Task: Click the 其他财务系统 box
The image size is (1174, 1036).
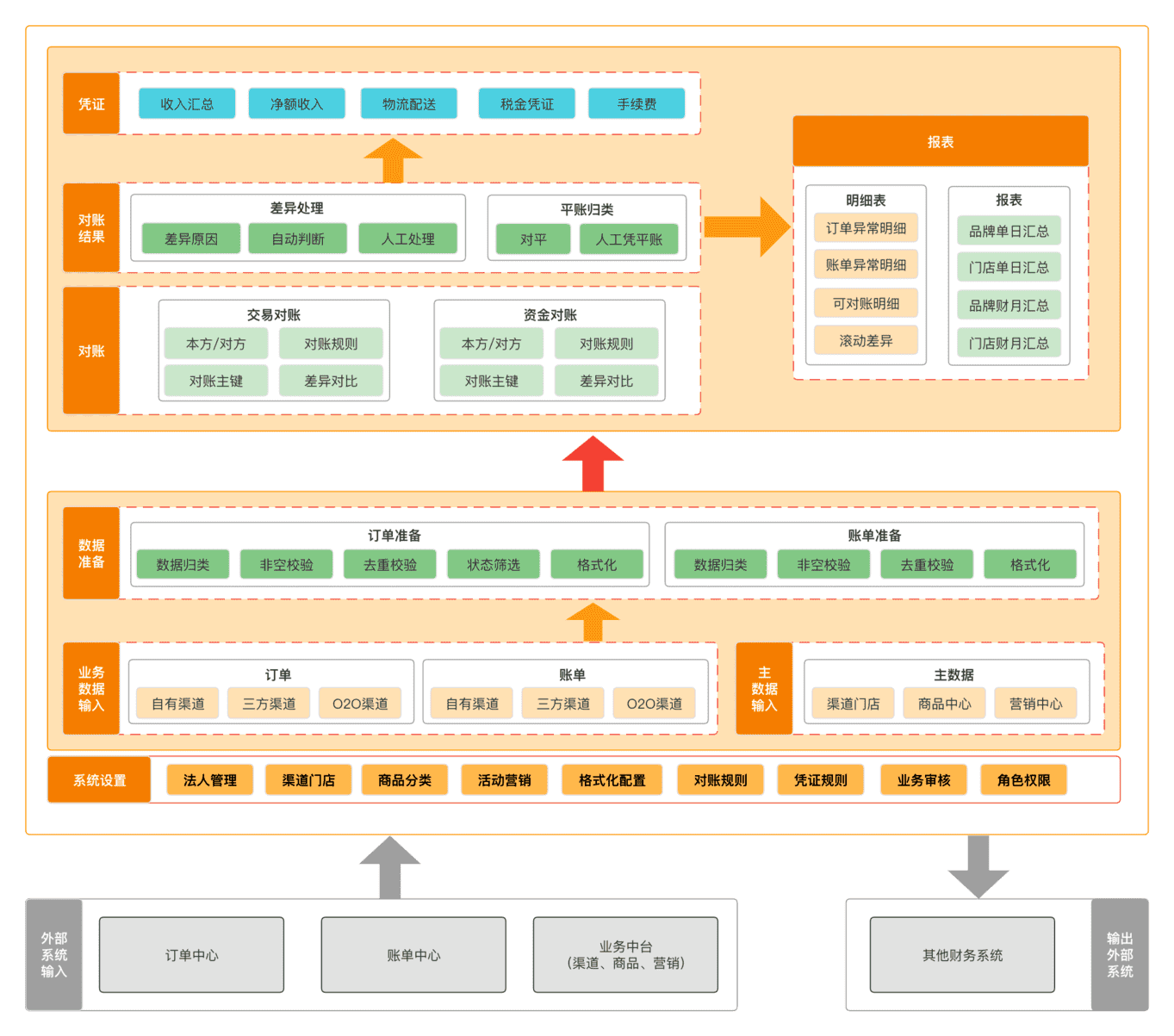Action: pos(962,955)
